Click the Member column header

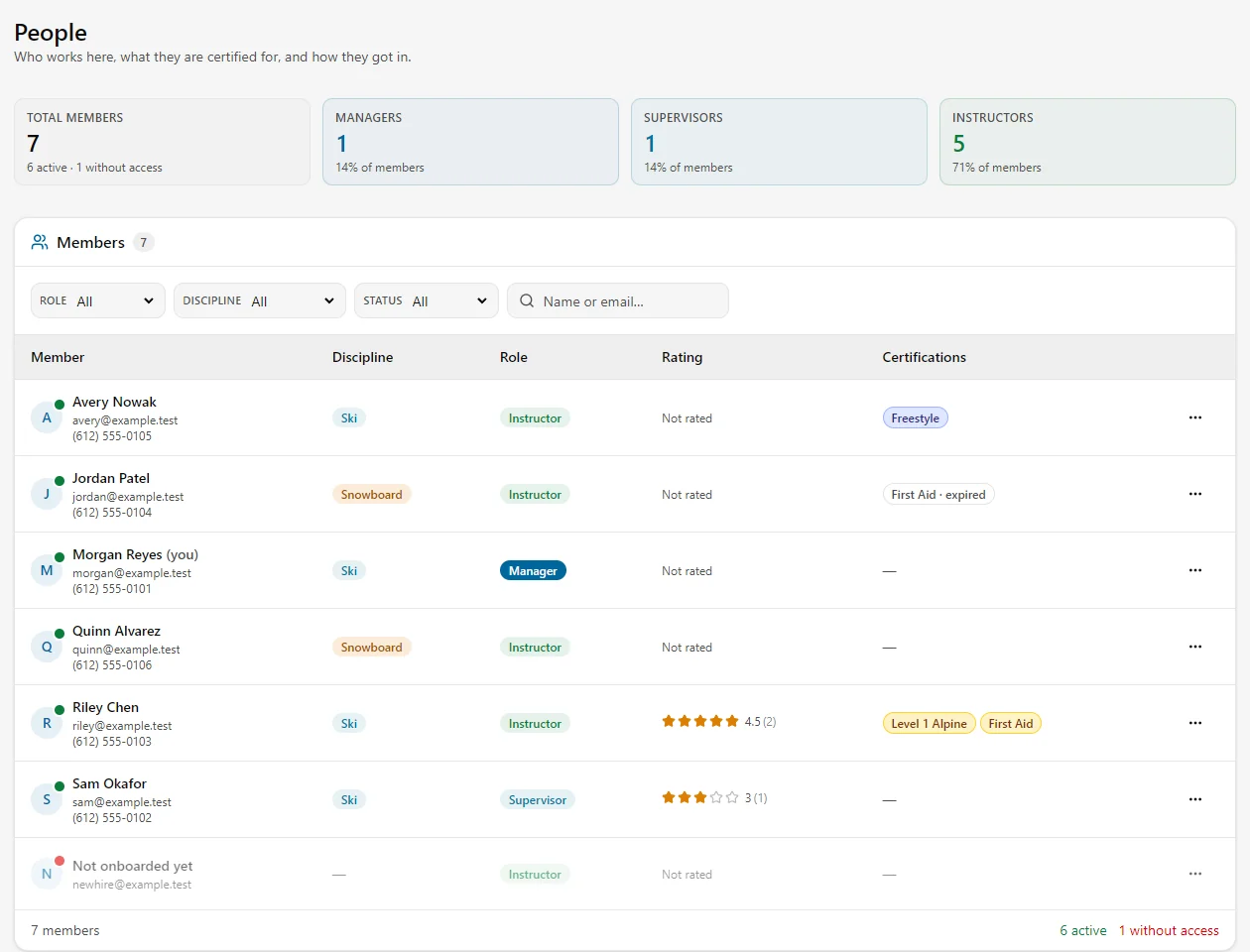pyautogui.click(x=58, y=357)
